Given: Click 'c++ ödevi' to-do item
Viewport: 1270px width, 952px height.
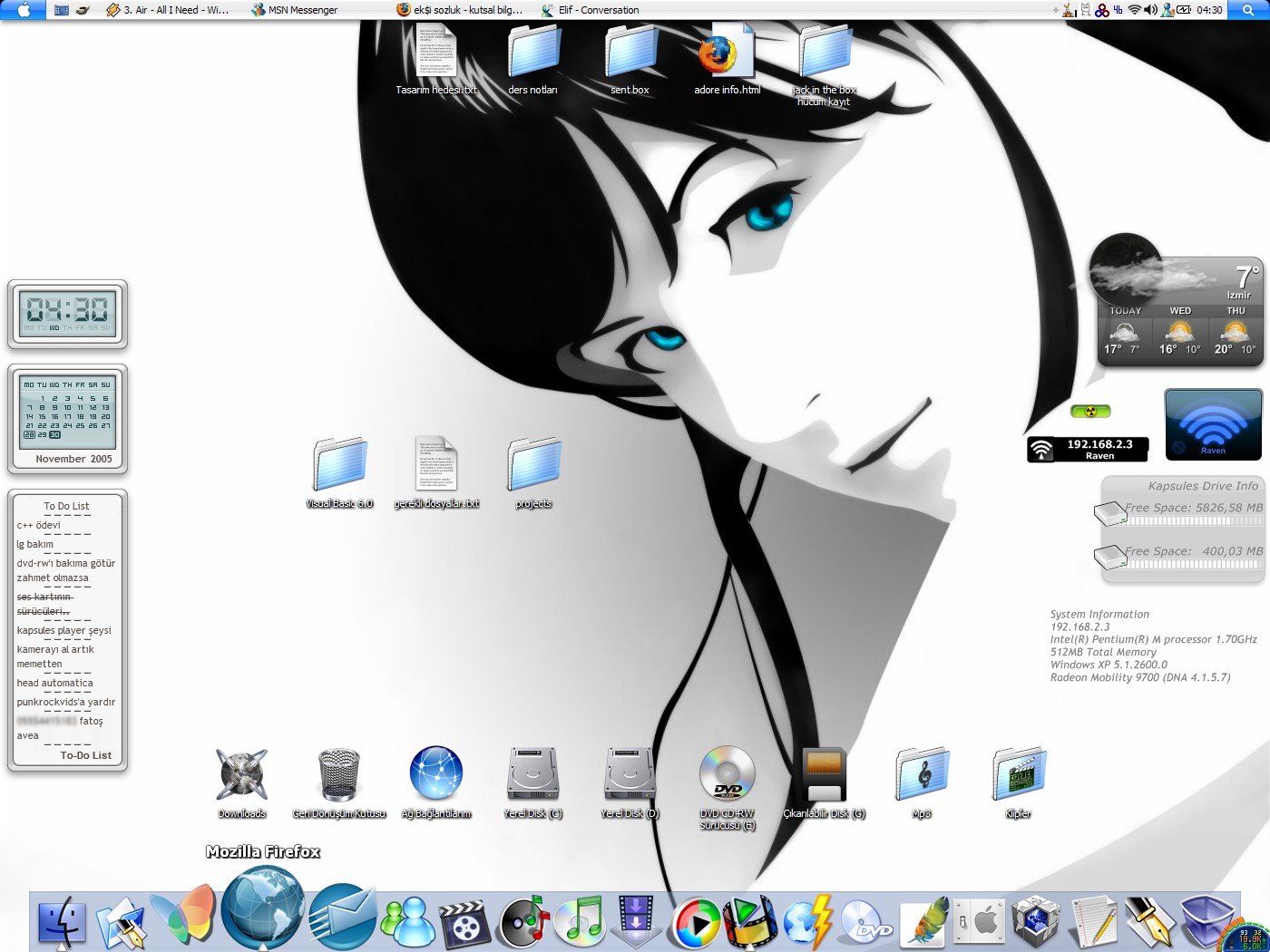Looking at the screenshot, I should tap(39, 525).
